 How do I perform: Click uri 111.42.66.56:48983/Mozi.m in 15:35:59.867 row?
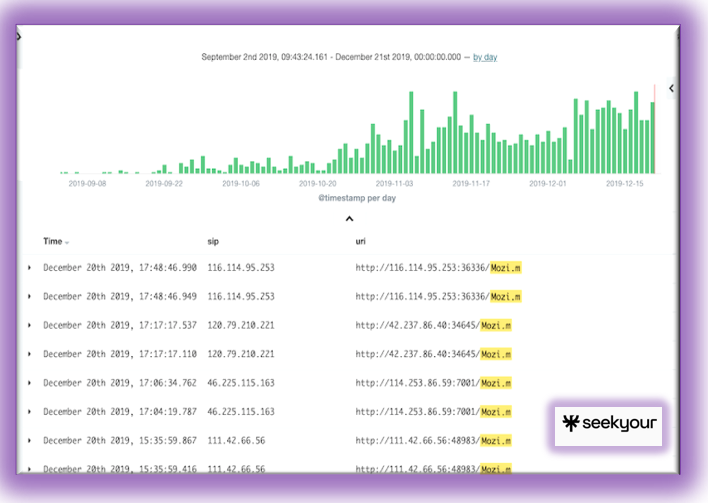433,441
